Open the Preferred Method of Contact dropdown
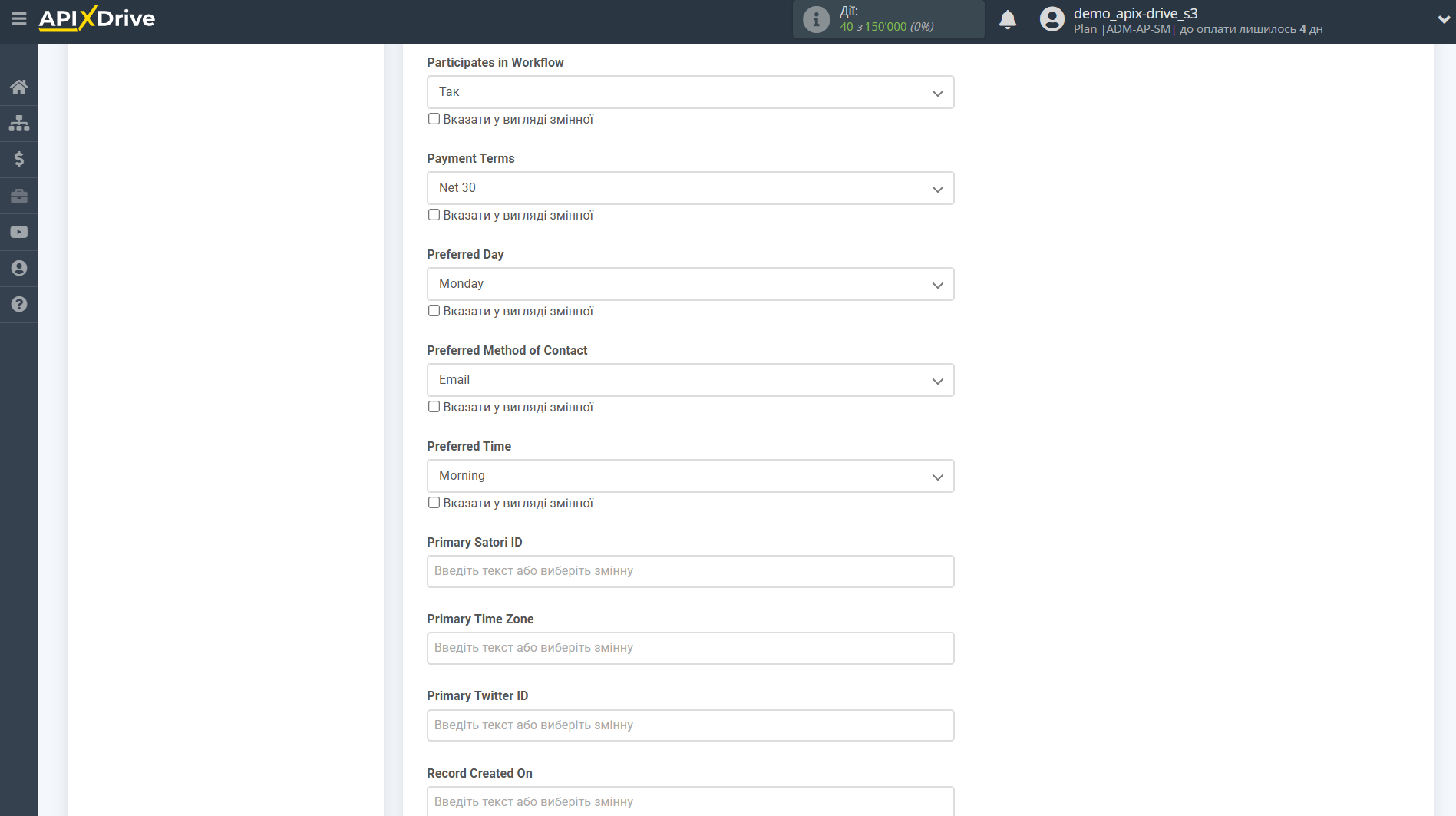The height and width of the screenshot is (816, 1456). pyautogui.click(x=690, y=380)
